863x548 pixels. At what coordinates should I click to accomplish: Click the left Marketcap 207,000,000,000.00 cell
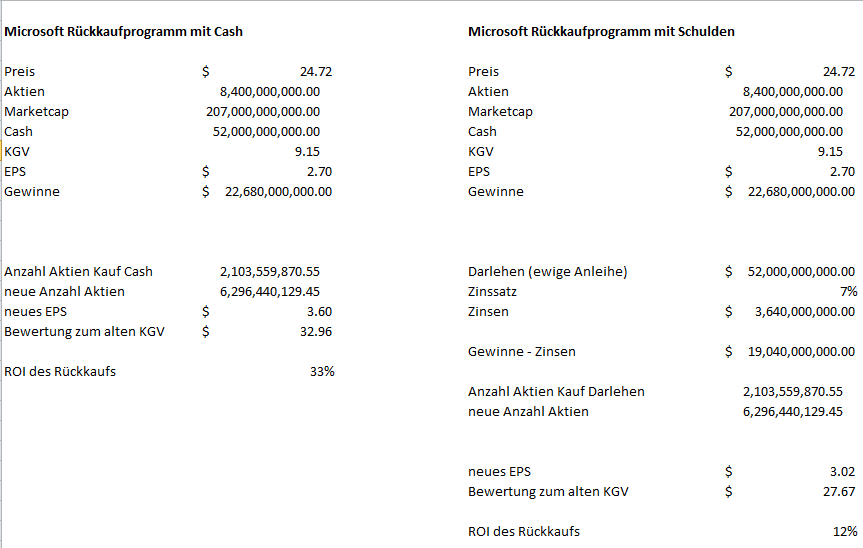click(263, 112)
